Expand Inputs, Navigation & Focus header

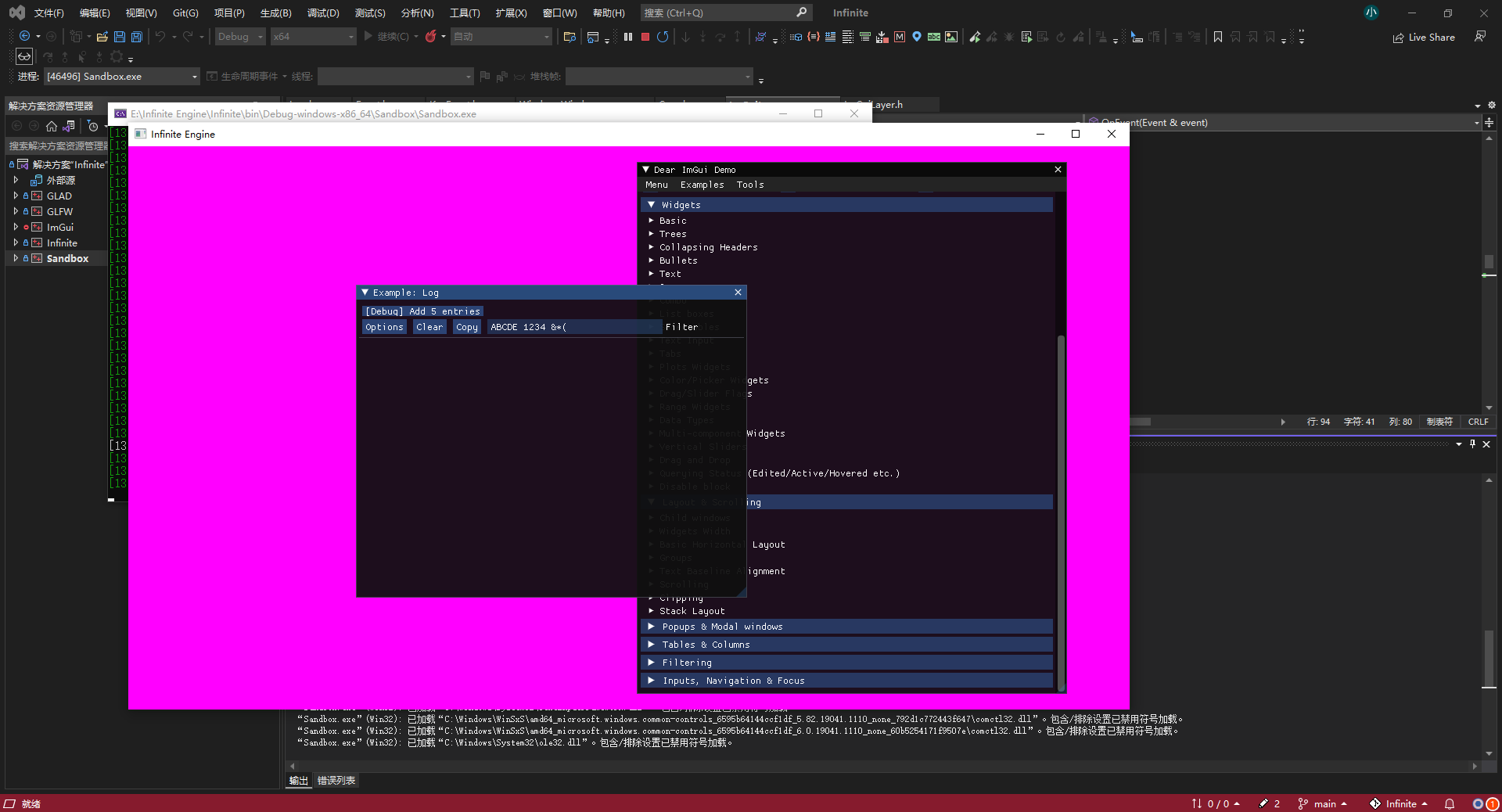point(846,681)
